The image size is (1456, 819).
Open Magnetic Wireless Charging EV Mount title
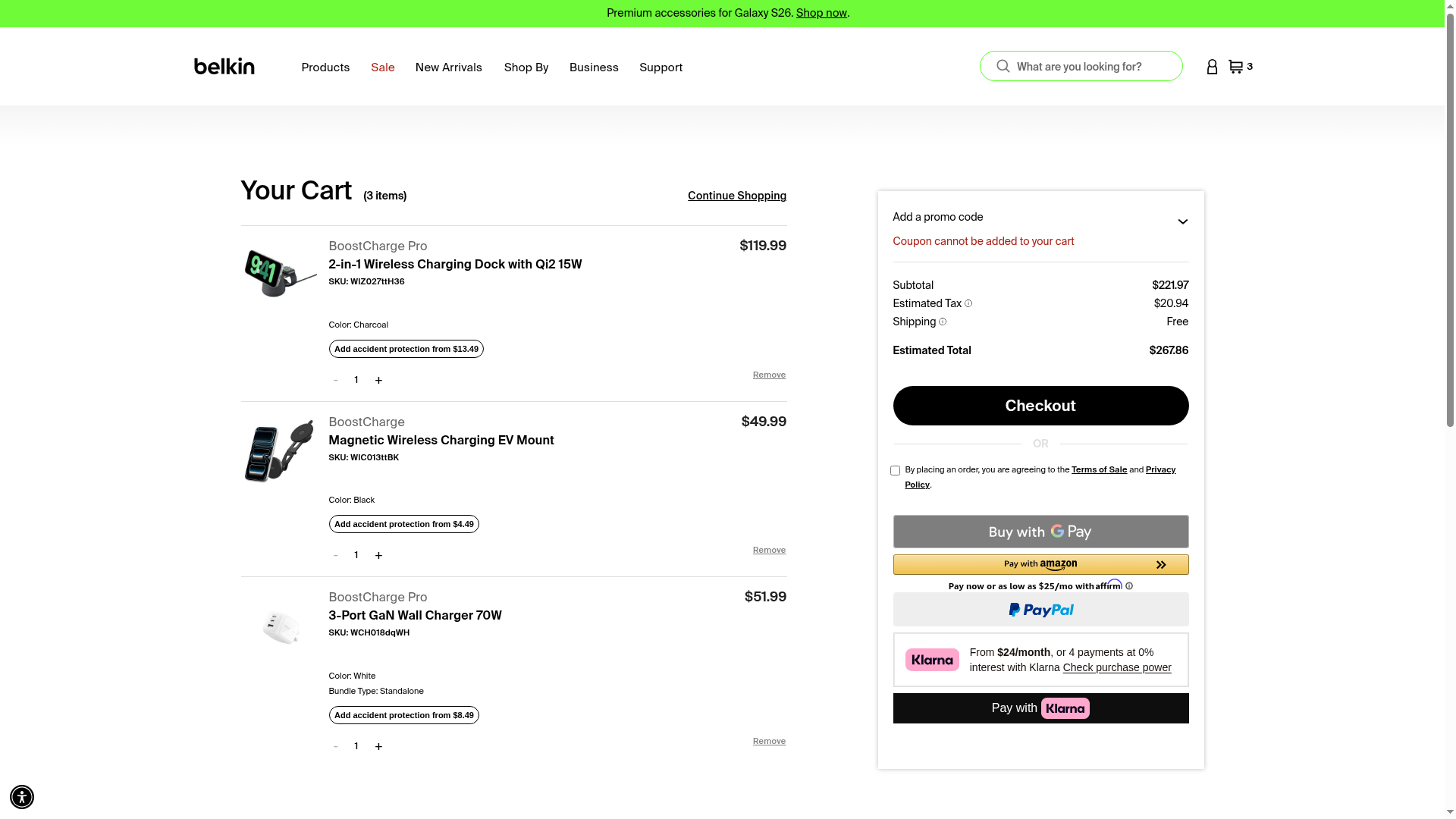click(x=441, y=440)
